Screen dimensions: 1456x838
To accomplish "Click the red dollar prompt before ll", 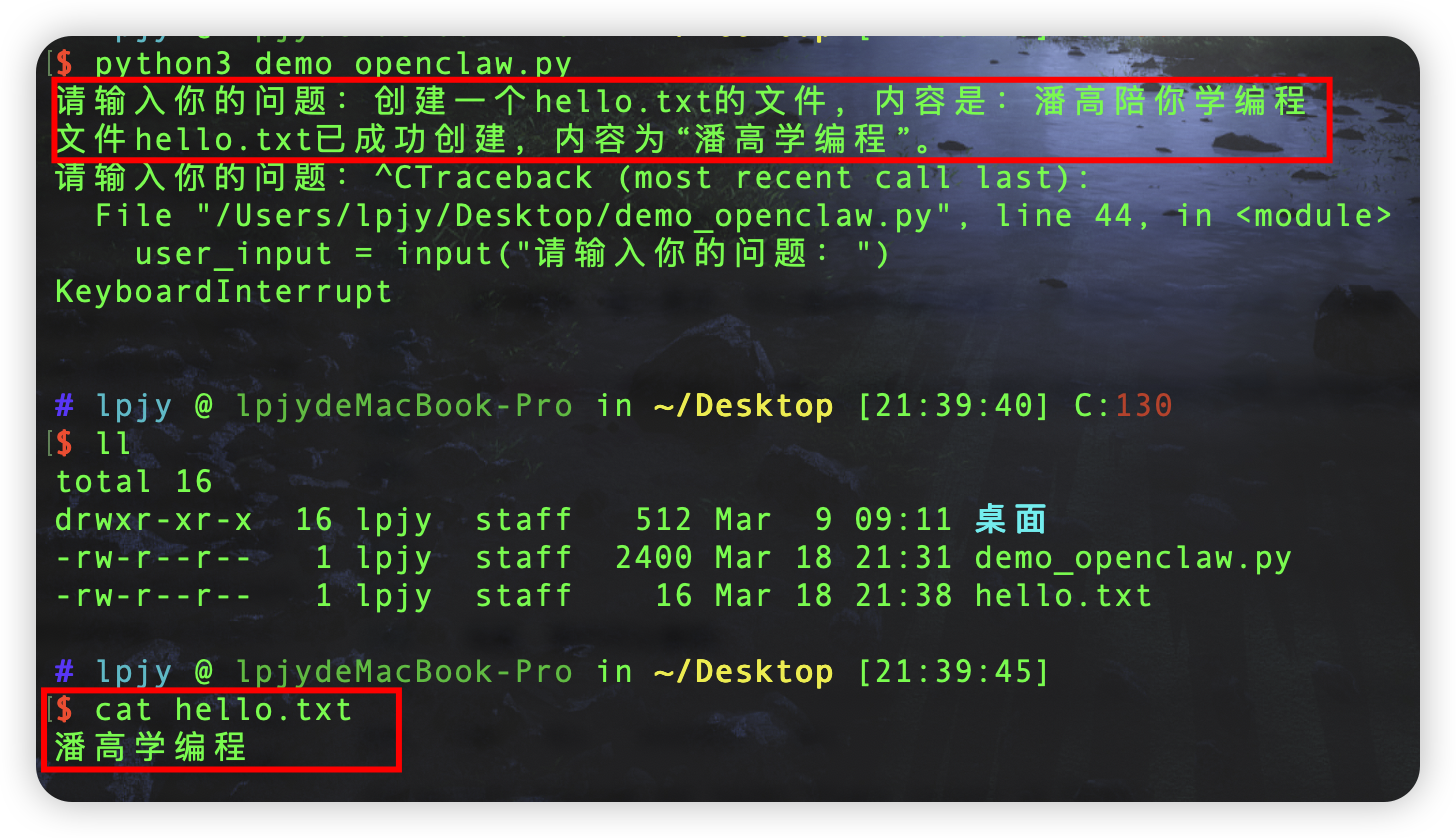I will tap(64, 443).
